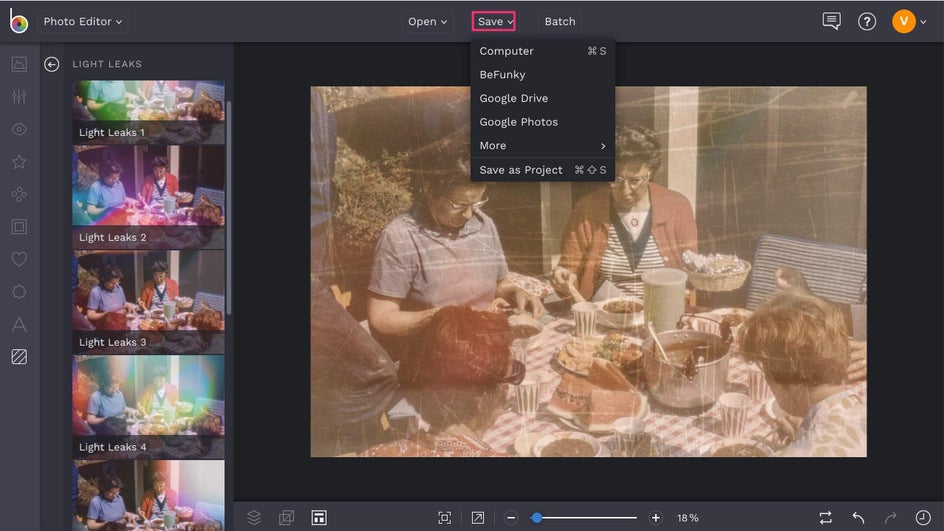Toggle the Save dropdown menu

tap(494, 22)
